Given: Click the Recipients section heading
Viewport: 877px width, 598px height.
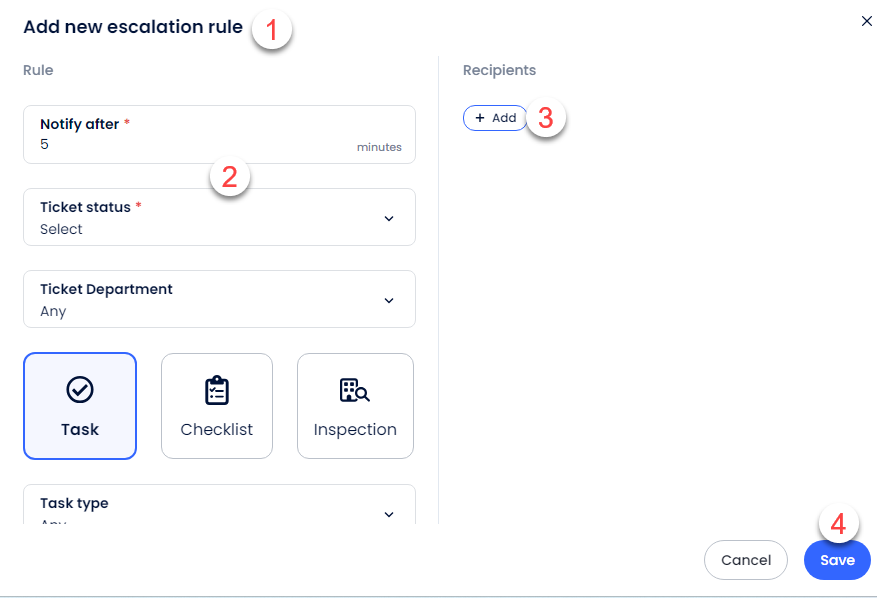Looking at the screenshot, I should click(x=499, y=70).
